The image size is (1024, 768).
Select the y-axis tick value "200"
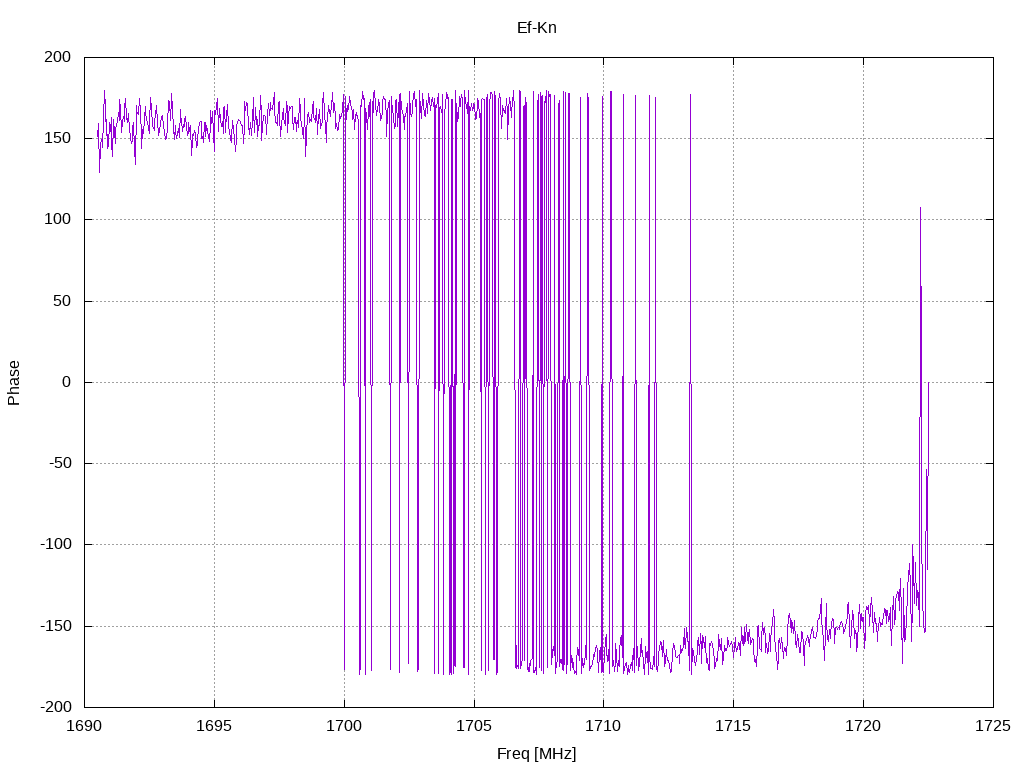(57, 57)
